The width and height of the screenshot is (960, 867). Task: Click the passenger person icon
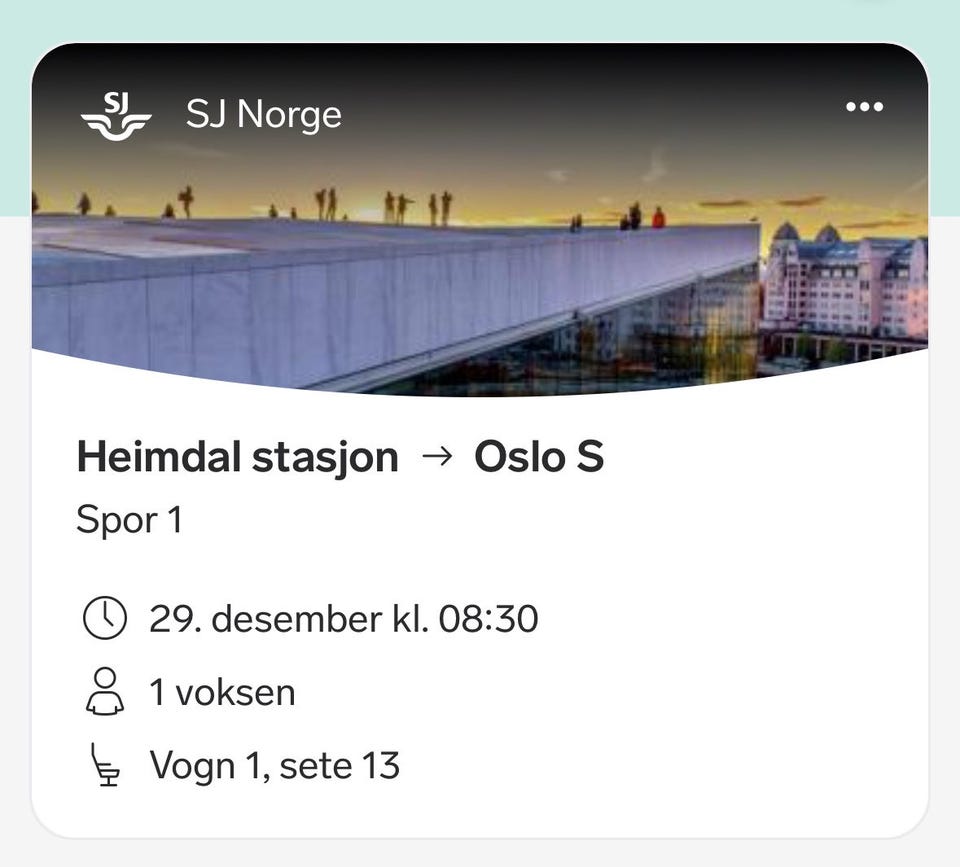pos(104,692)
